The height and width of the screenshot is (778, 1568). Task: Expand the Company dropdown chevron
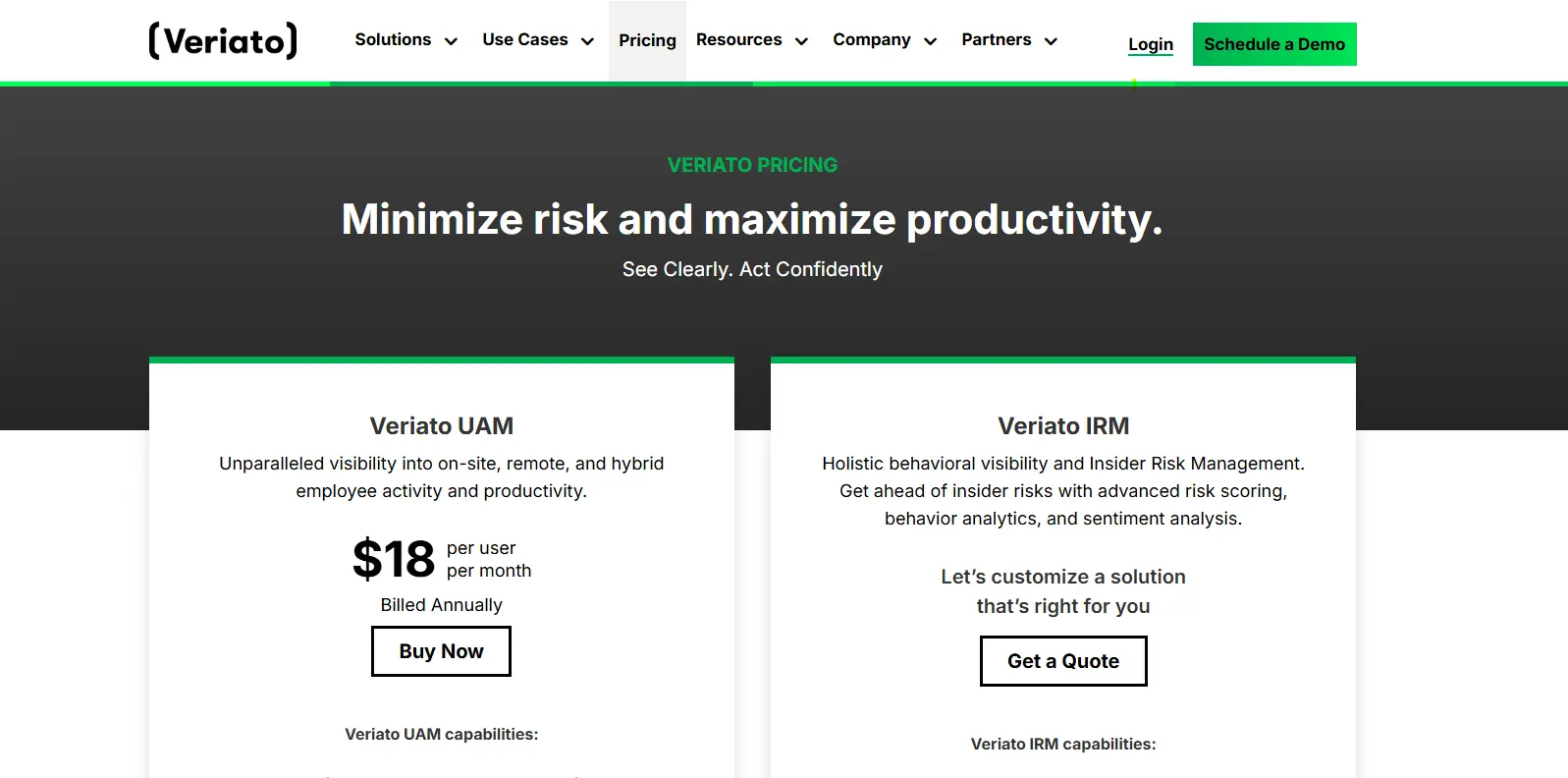(930, 41)
